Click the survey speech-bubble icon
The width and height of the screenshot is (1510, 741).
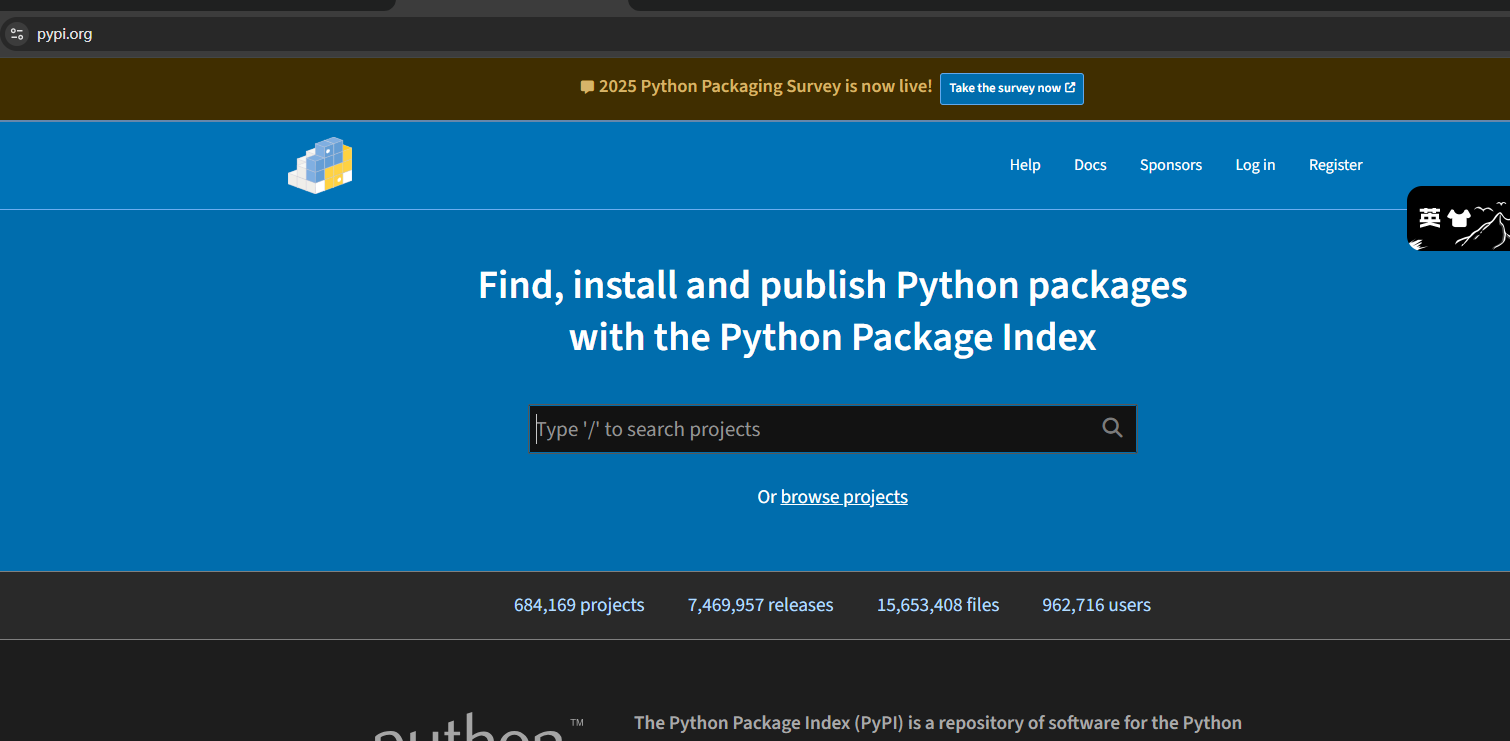(x=587, y=87)
